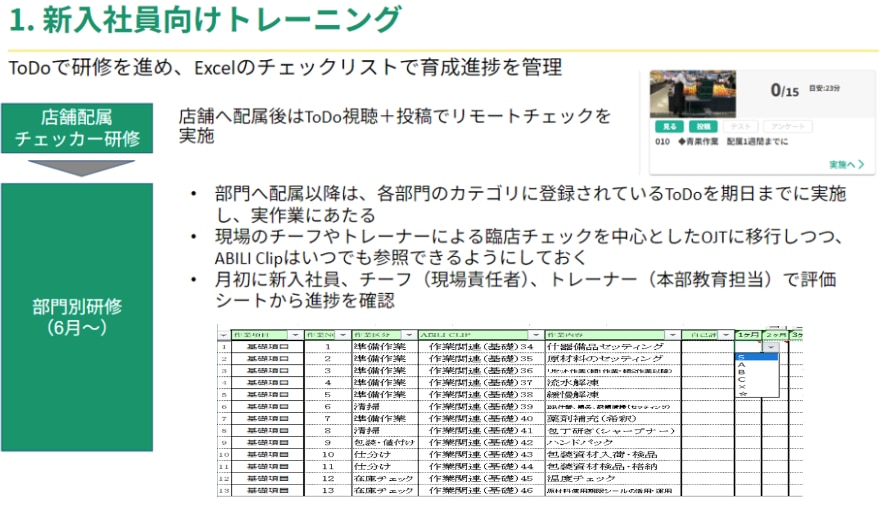This screenshot has height=512, width=895.
Task: Click the cell dropdown arrow under 2ヶ月 column
Action: [770, 346]
